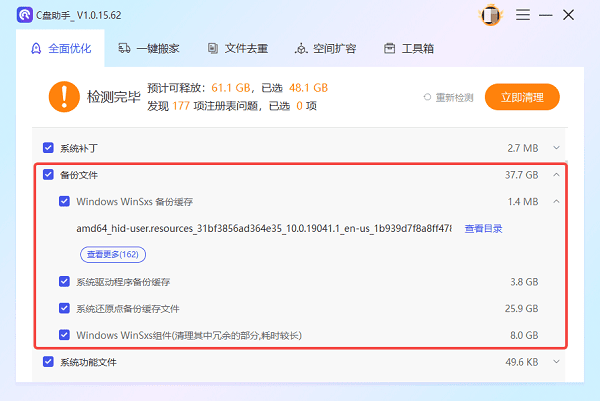Image resolution: width=600 pixels, height=401 pixels.
Task: Click the 8.0 GB size value
Action: pyautogui.click(x=524, y=335)
